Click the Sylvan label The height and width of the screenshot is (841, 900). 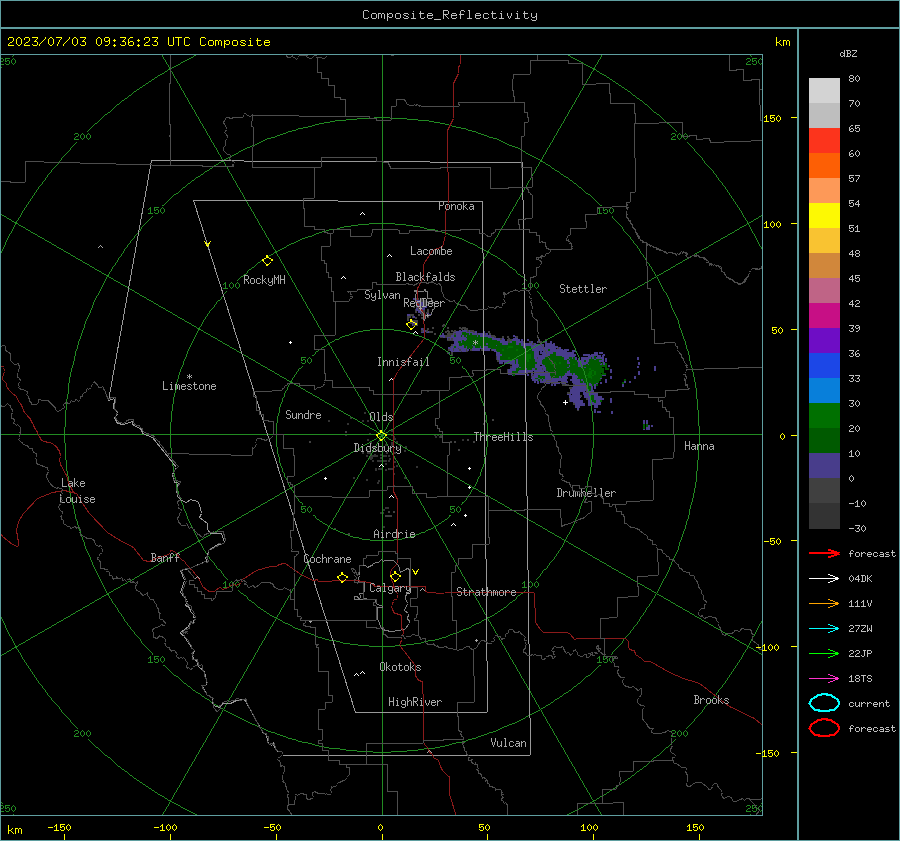pos(382,295)
